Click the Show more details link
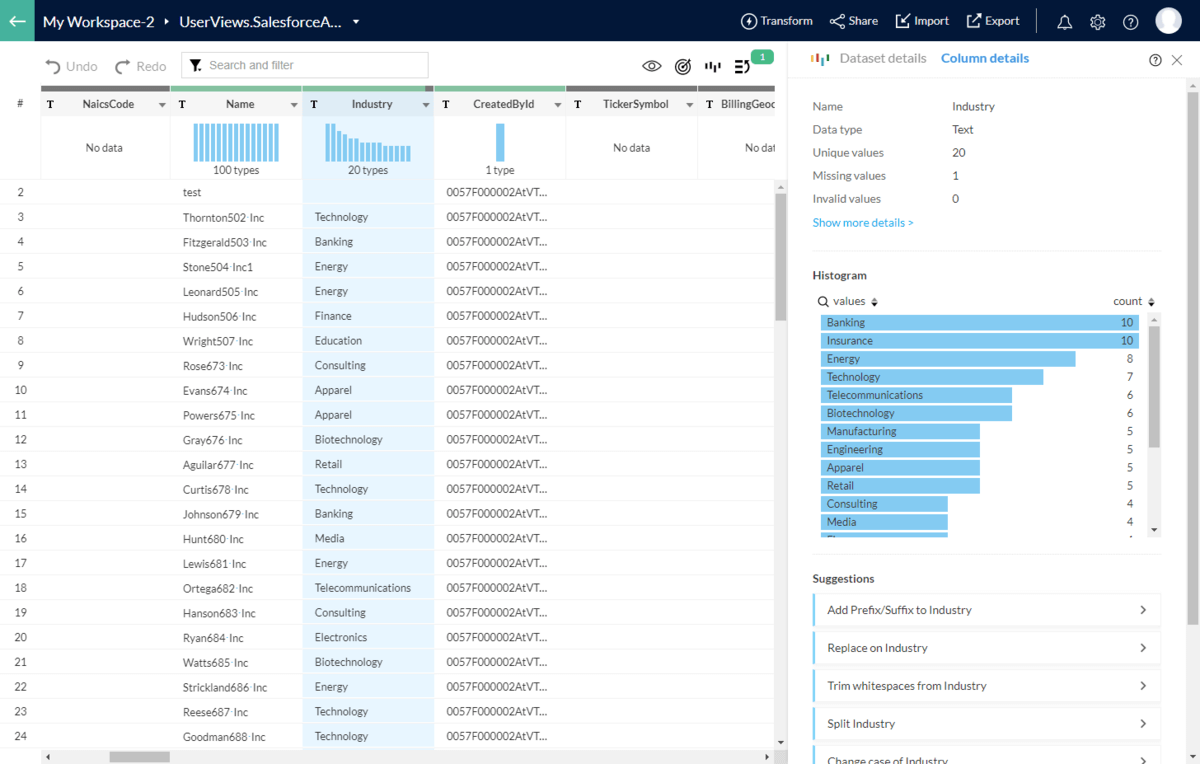This screenshot has height=764, width=1200. click(862, 223)
